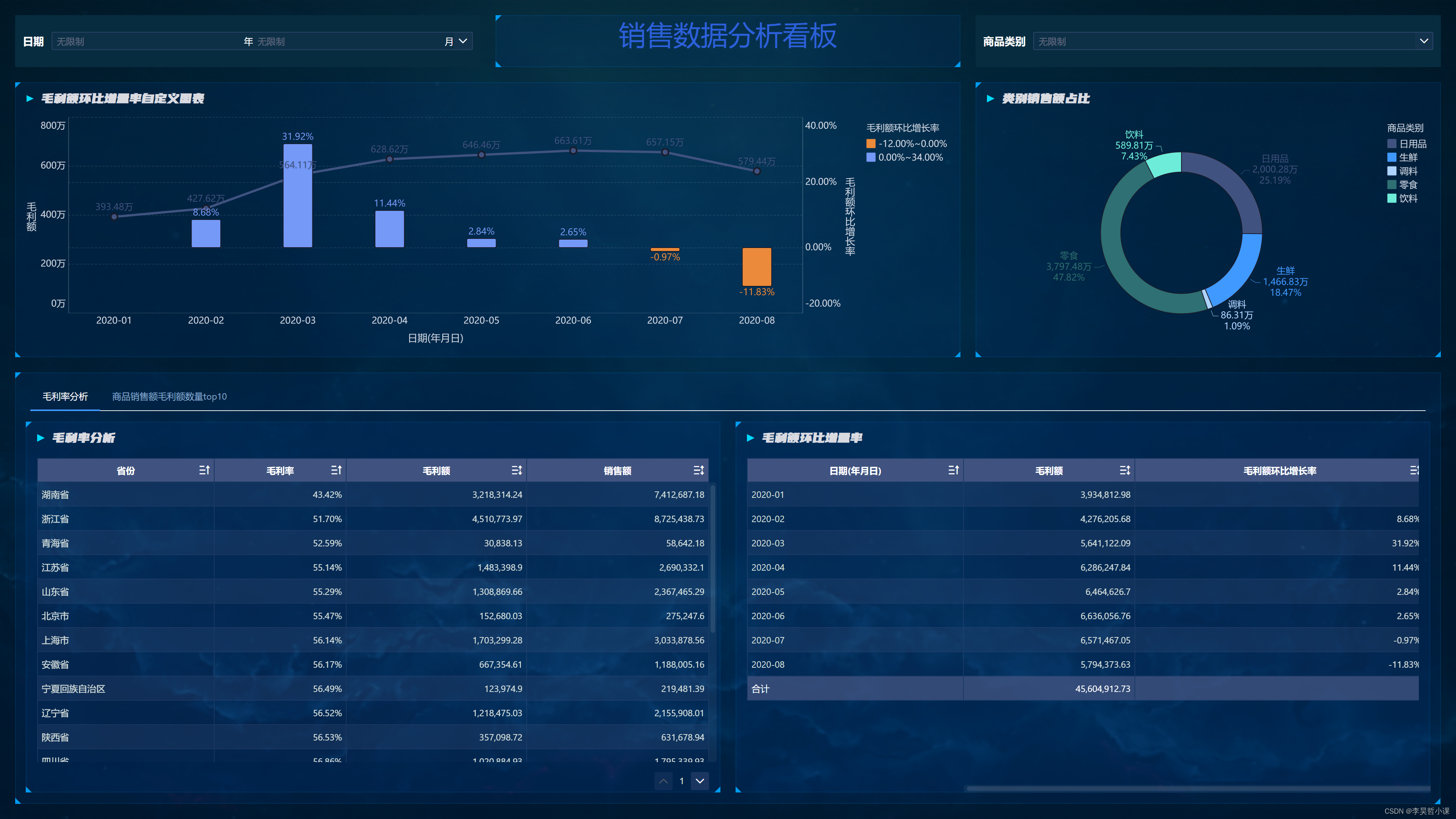This screenshot has height=819, width=1456.
Task: Click the 合计 total row
Action: (x=1083, y=689)
